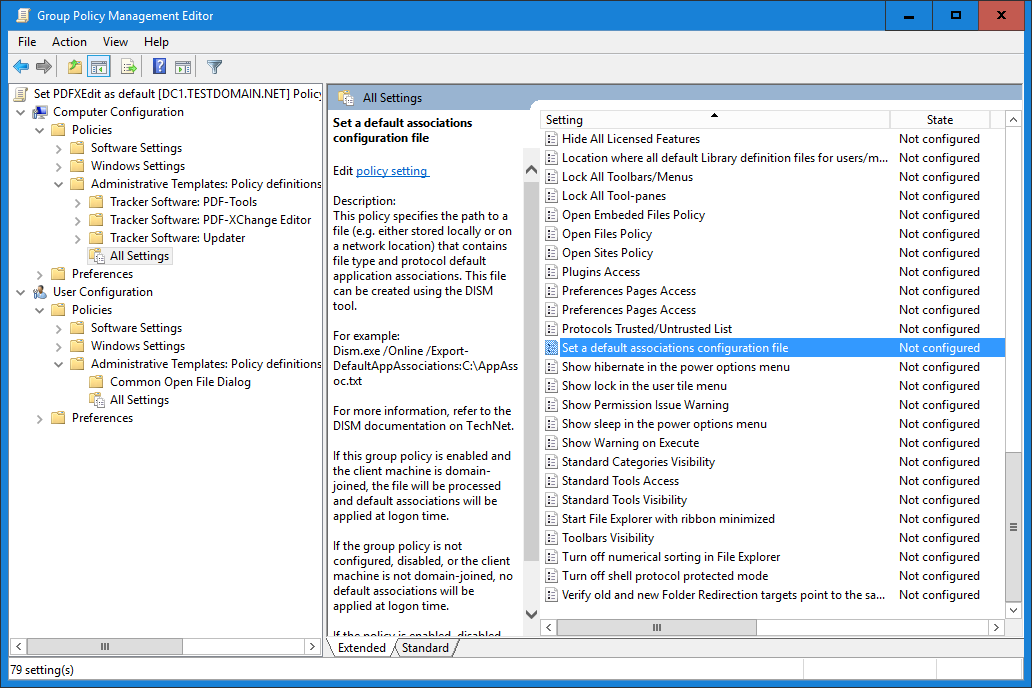Go up one level with the folder-arrow icon
The width and height of the screenshot is (1032, 690).
(75, 66)
